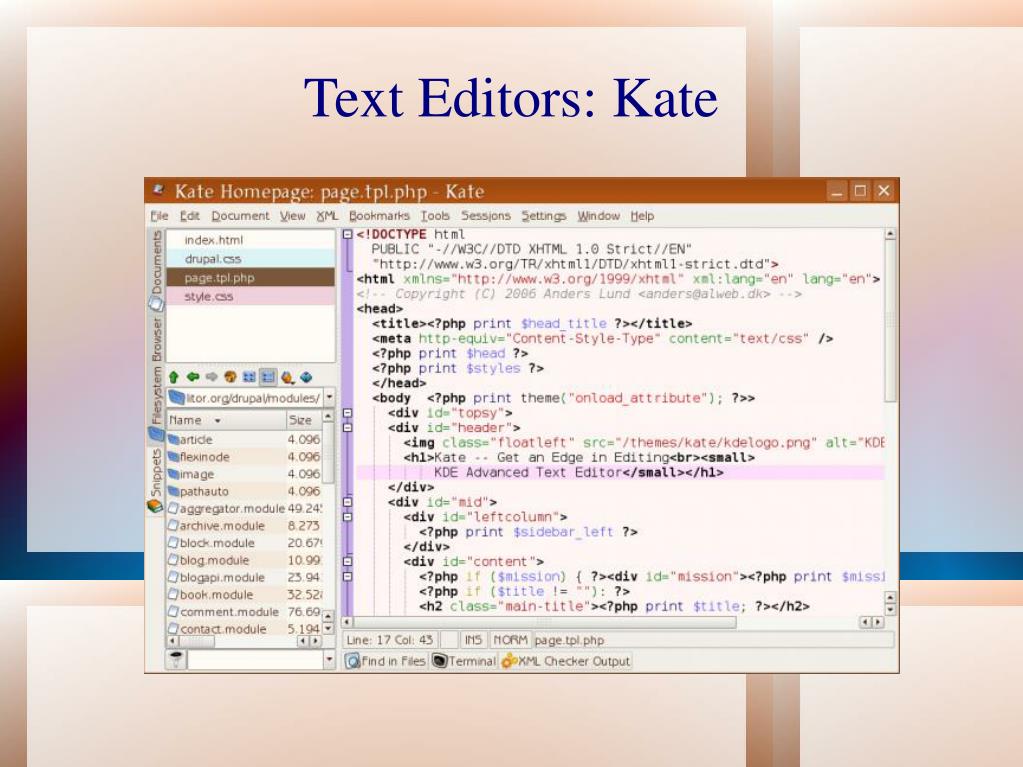The width and height of the screenshot is (1023, 767).
Task: Click the article folder icon
Action: pyautogui.click(x=174, y=440)
